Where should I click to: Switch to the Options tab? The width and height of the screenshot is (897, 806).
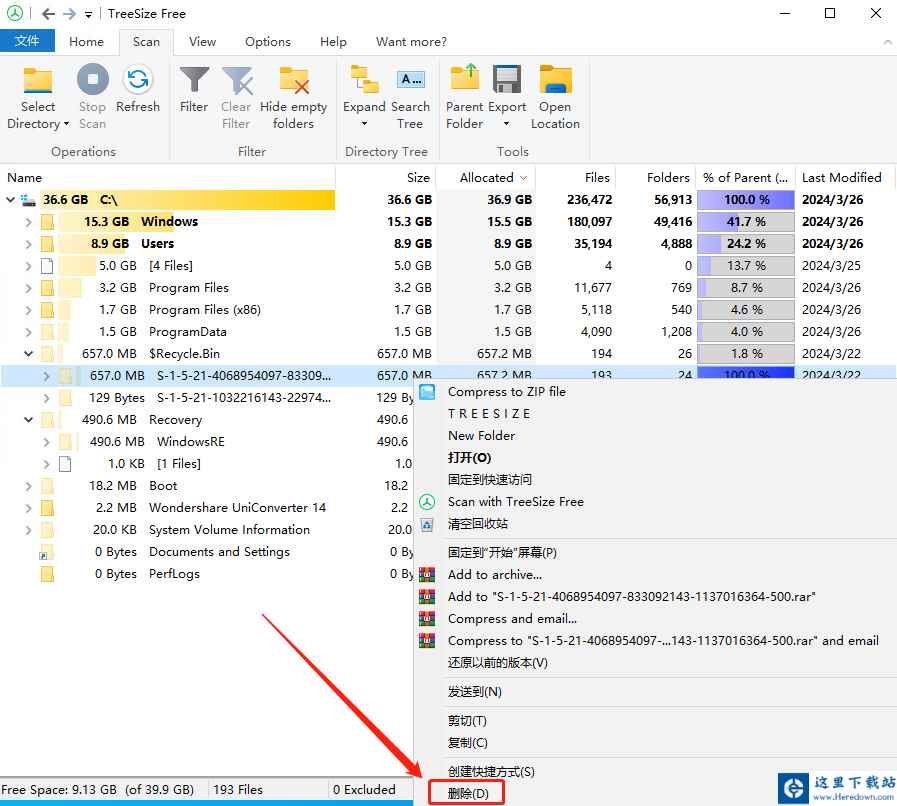[268, 42]
